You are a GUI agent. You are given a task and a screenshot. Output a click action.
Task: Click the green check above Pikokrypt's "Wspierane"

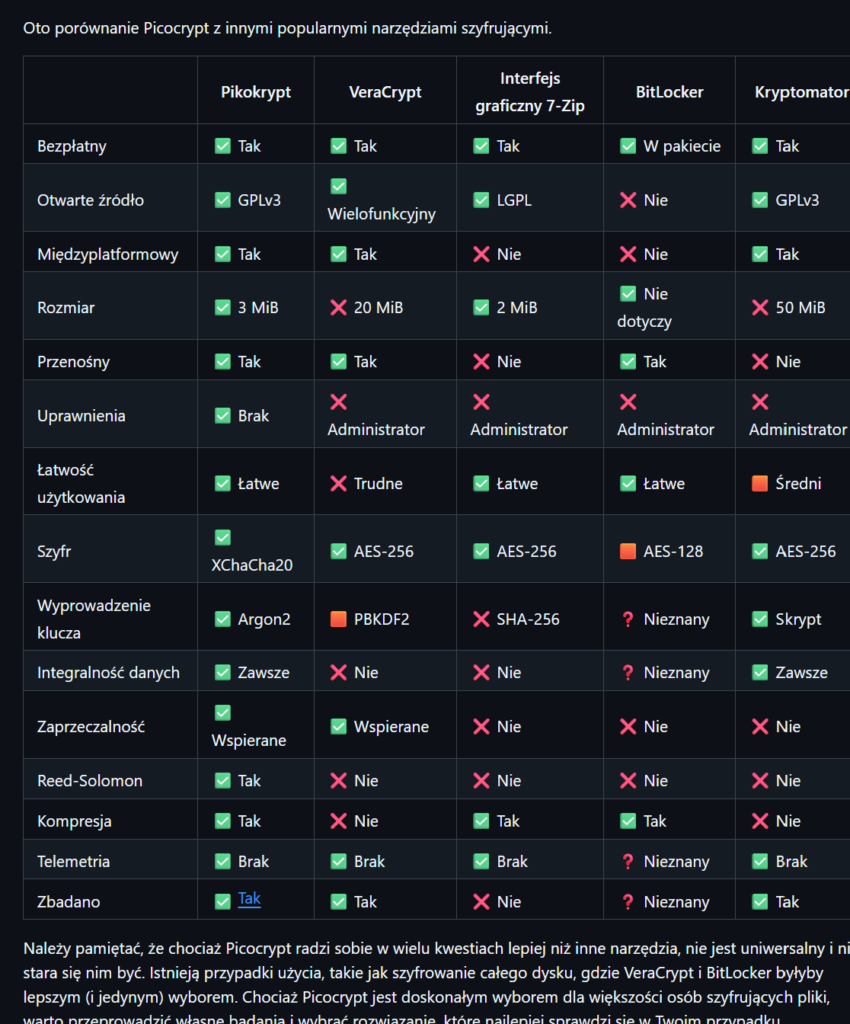(x=223, y=713)
